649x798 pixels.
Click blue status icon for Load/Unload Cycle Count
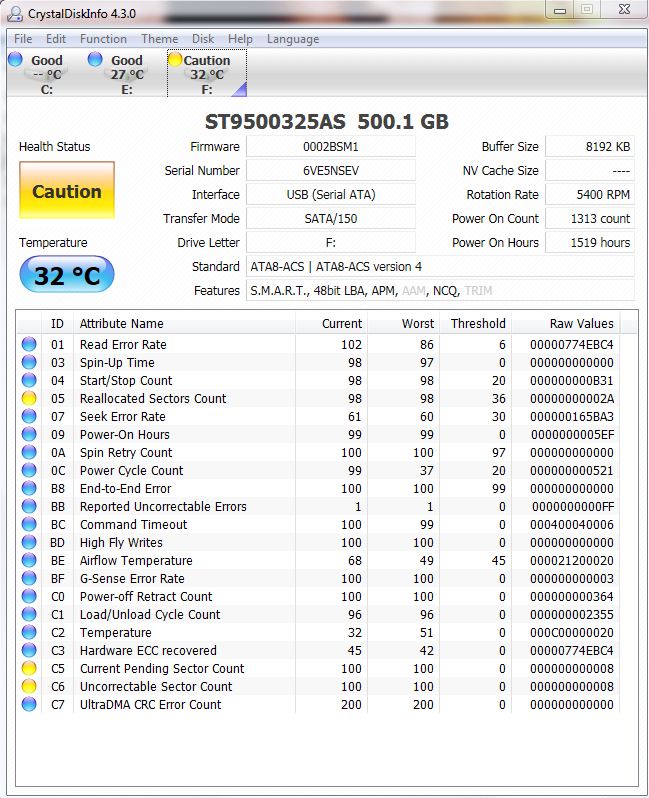pos(29,614)
